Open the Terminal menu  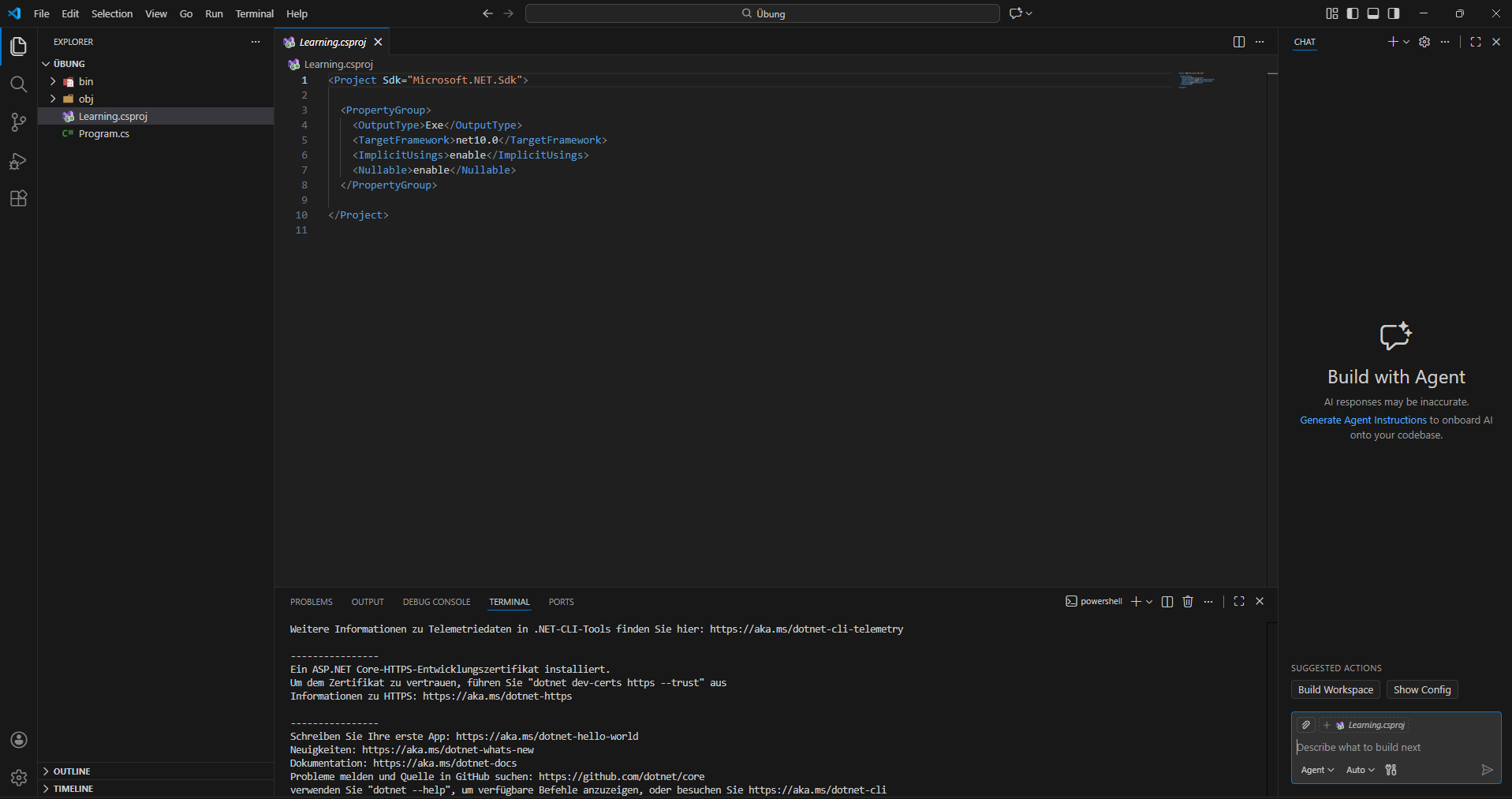(x=254, y=13)
